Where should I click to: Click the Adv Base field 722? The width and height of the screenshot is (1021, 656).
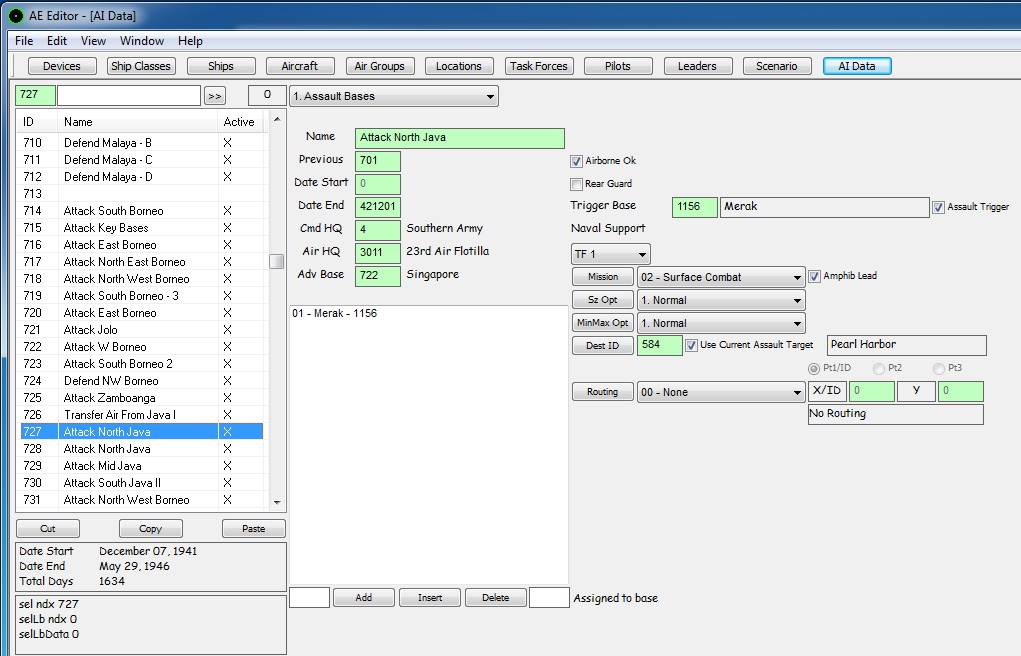378,276
